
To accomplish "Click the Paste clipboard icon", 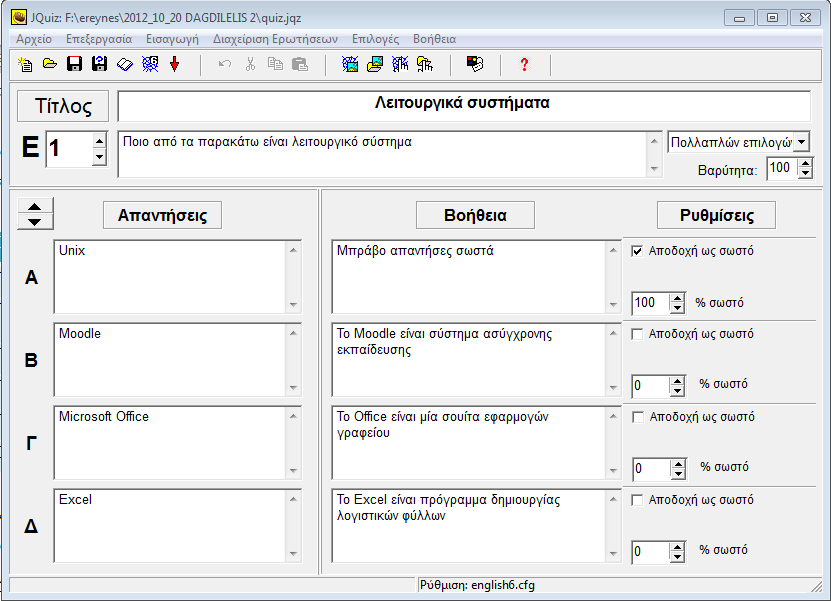I will (300, 65).
